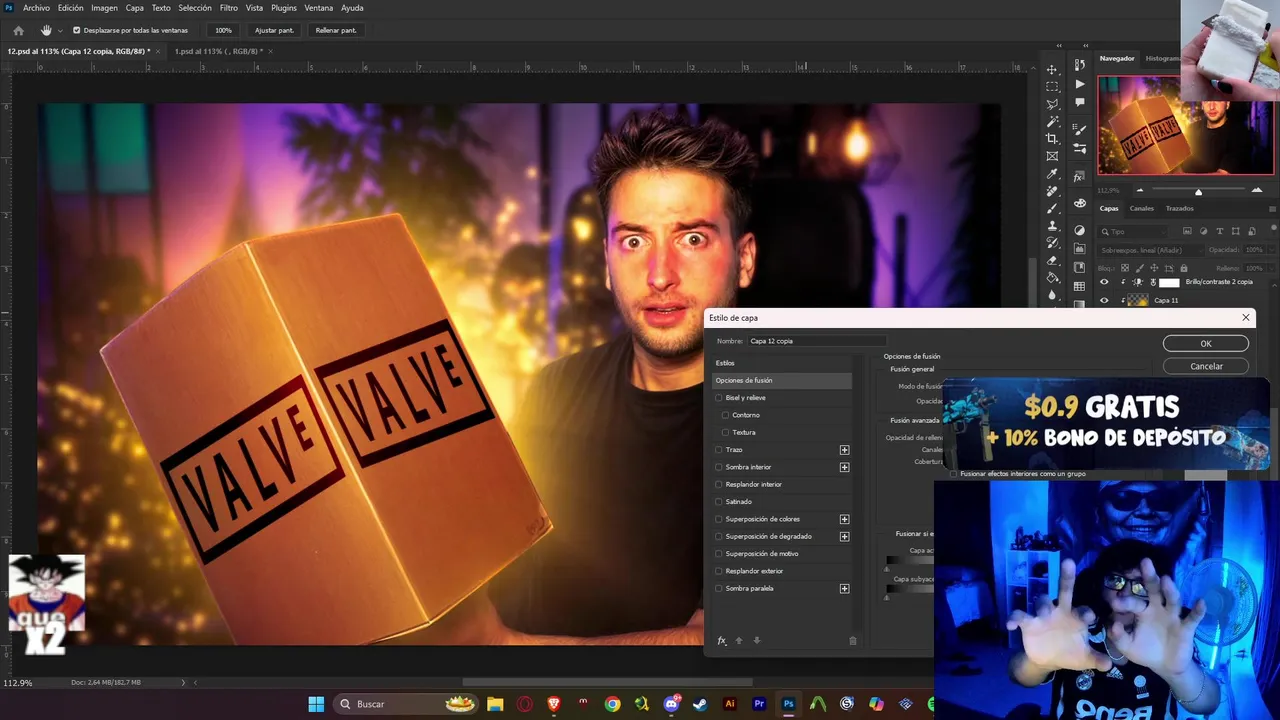The height and width of the screenshot is (720, 1280).
Task: Click the Ajustar pant. button
Action: (272, 30)
